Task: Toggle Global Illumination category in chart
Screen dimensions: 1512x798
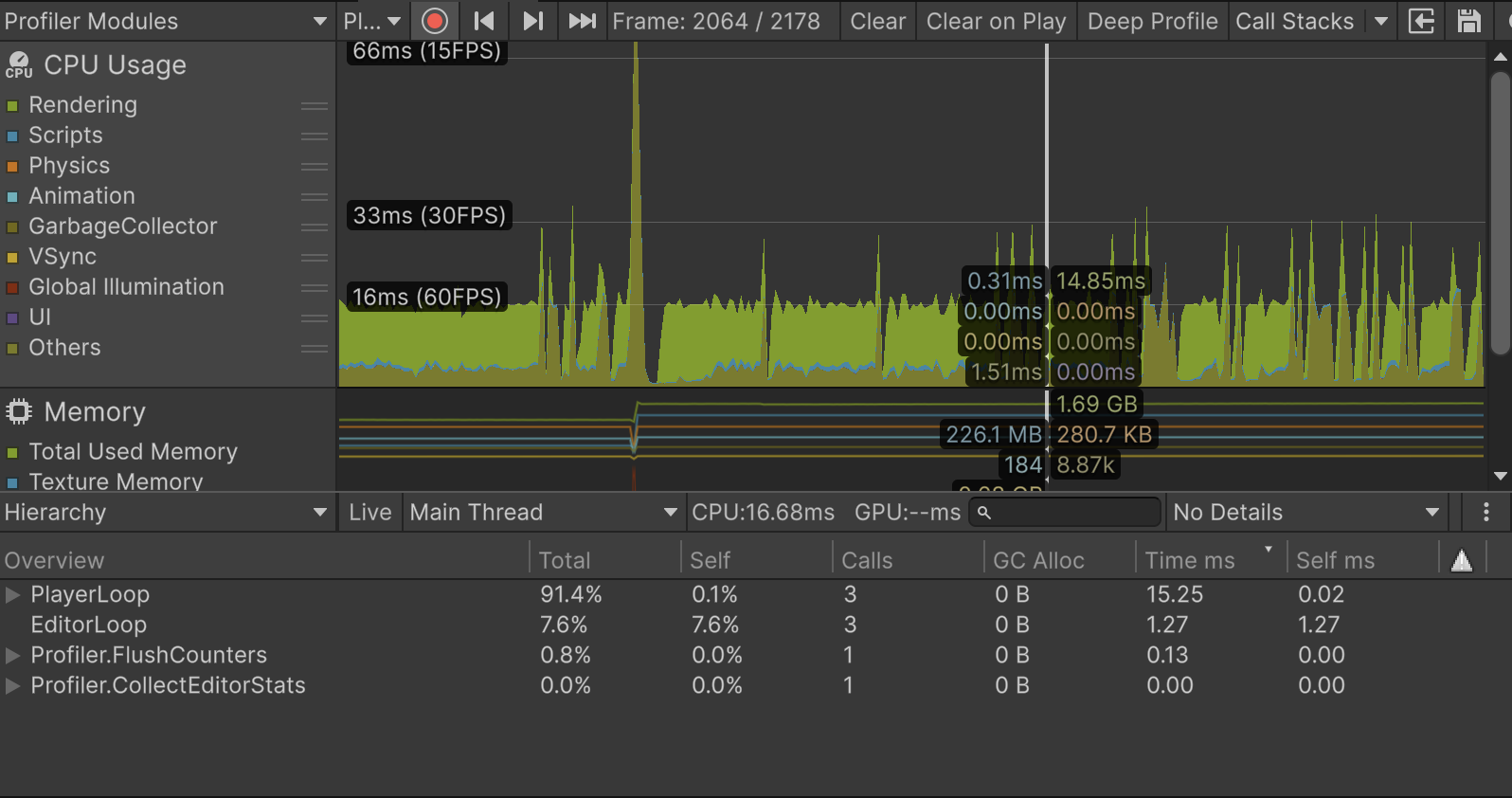Action: coord(12,288)
